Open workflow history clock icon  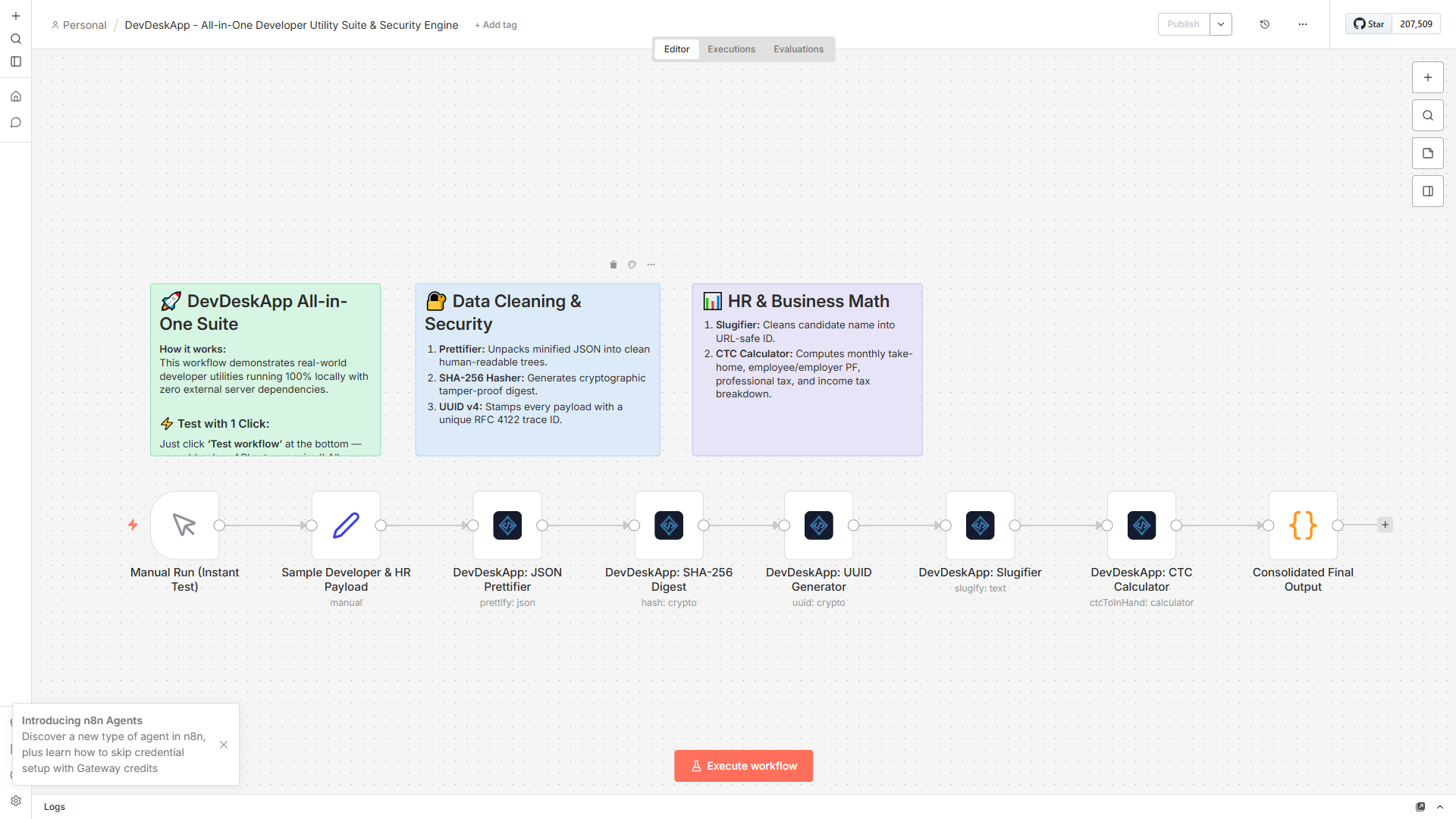pos(1265,24)
